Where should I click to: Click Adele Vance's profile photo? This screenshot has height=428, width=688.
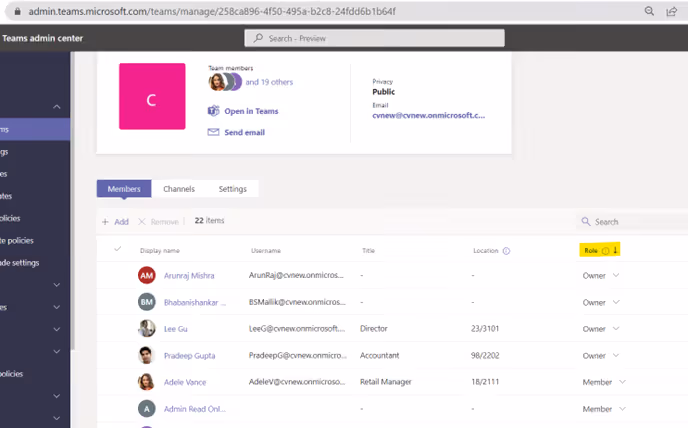coord(147,382)
